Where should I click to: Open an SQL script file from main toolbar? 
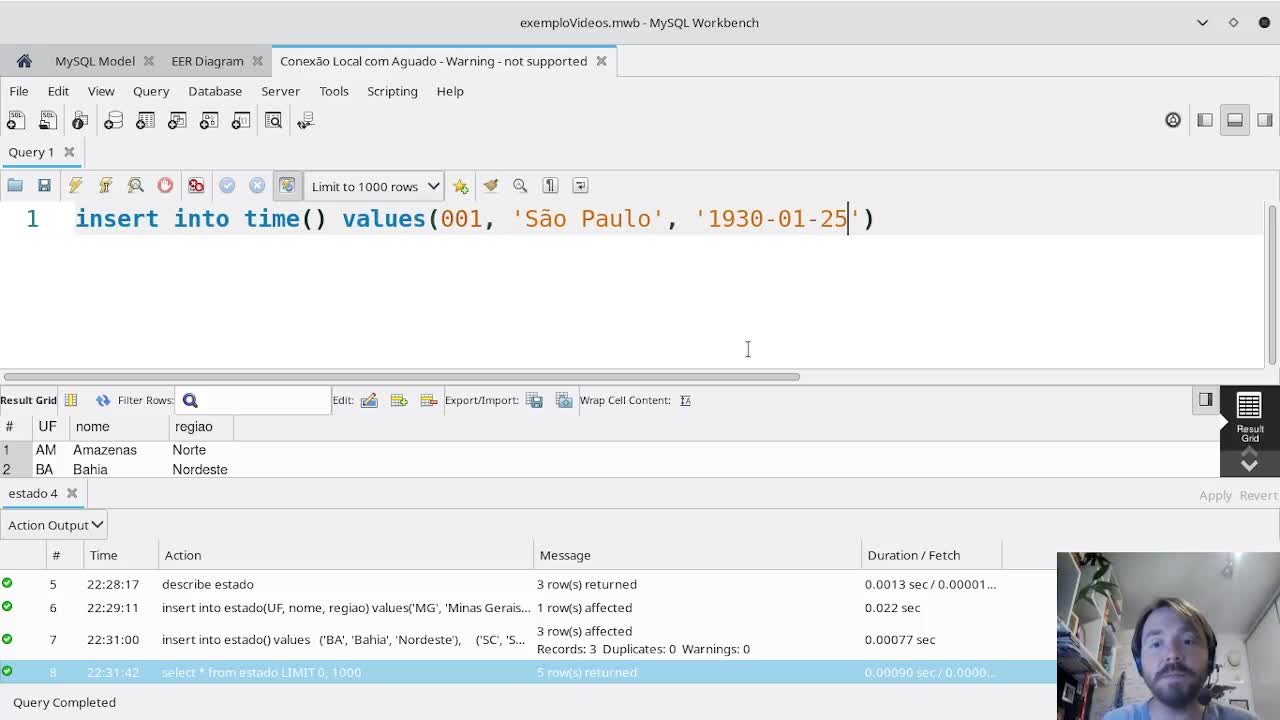(x=48, y=120)
